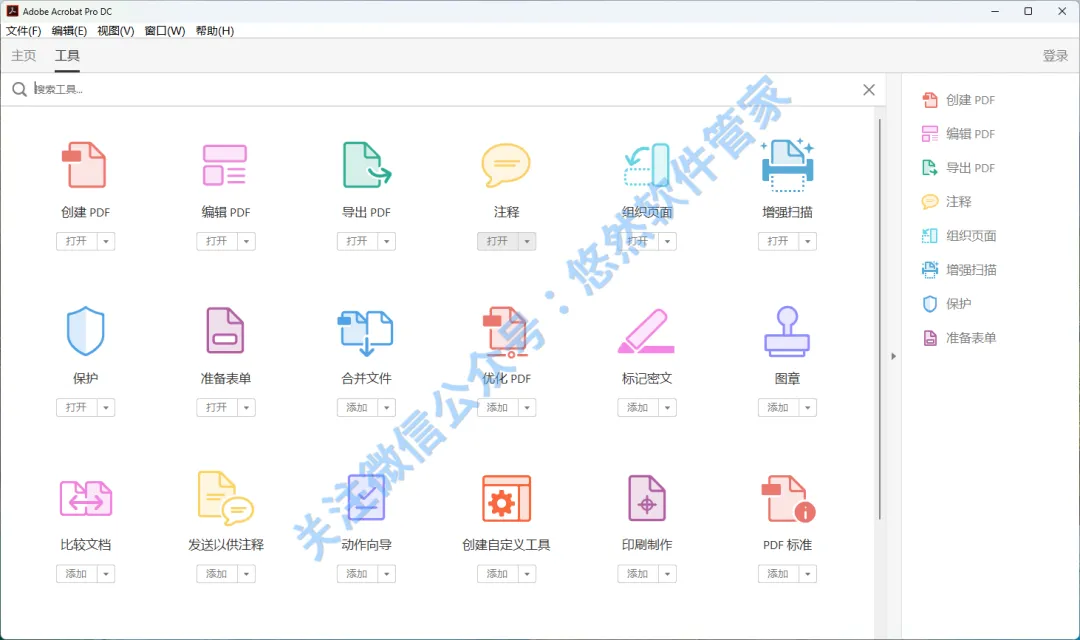Click the 导出 PDF tool icon in grid

366,165
